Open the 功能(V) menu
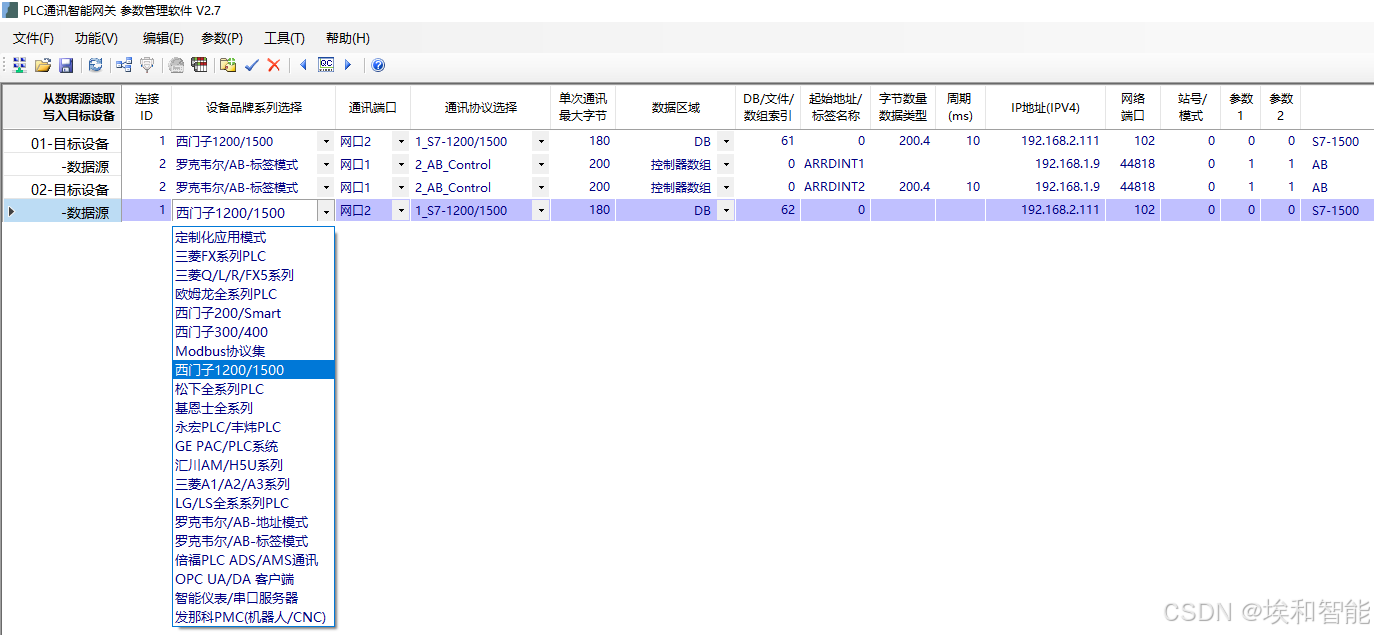This screenshot has width=1374, height=635. tap(96, 38)
